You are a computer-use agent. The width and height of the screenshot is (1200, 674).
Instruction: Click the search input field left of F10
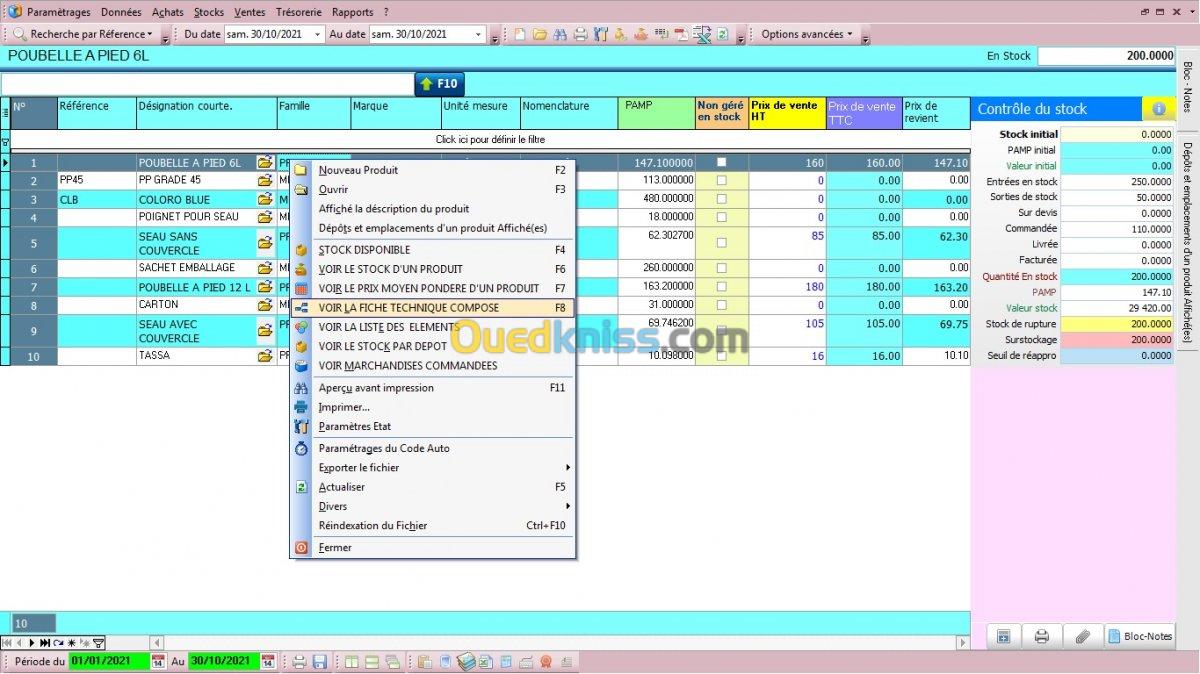coord(207,84)
